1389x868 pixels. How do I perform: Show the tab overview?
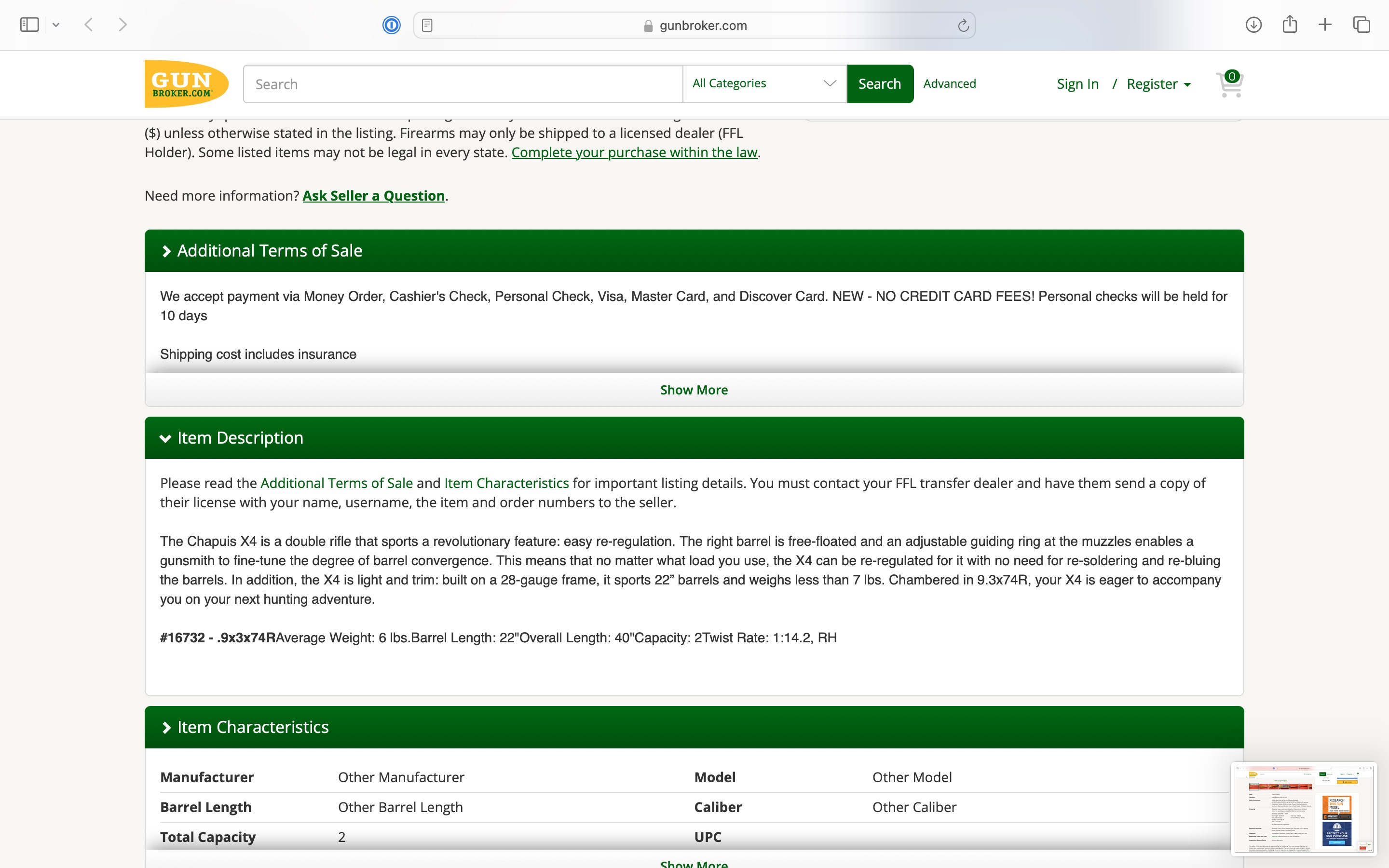(1362, 25)
